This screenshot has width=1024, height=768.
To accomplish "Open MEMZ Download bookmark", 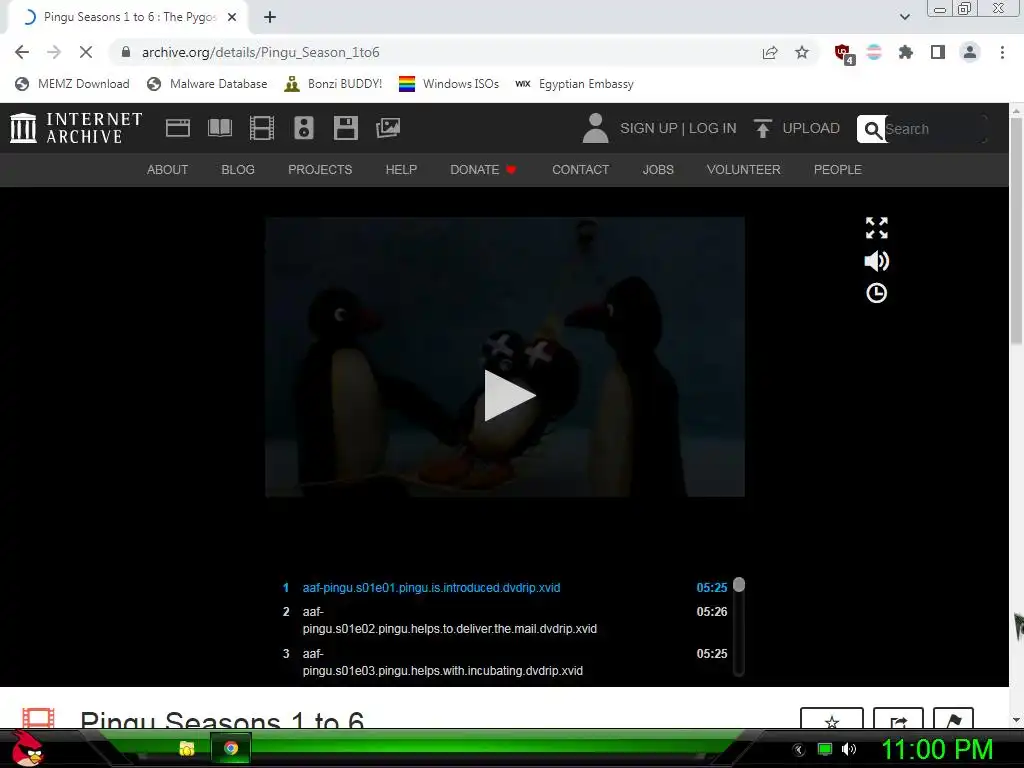I will coord(72,84).
